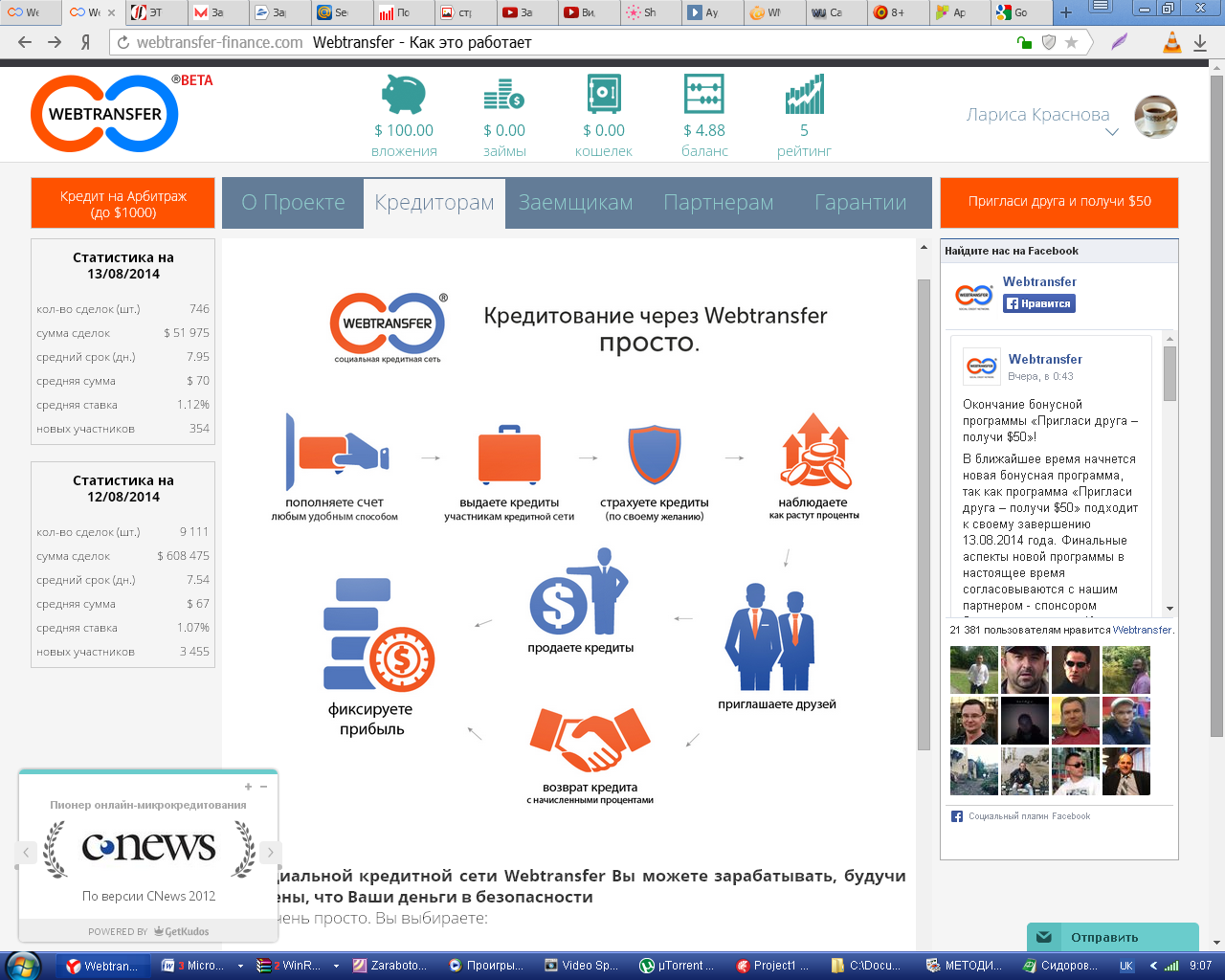Click the green padlock security icon
The height and width of the screenshot is (980, 1225).
coord(1024,42)
